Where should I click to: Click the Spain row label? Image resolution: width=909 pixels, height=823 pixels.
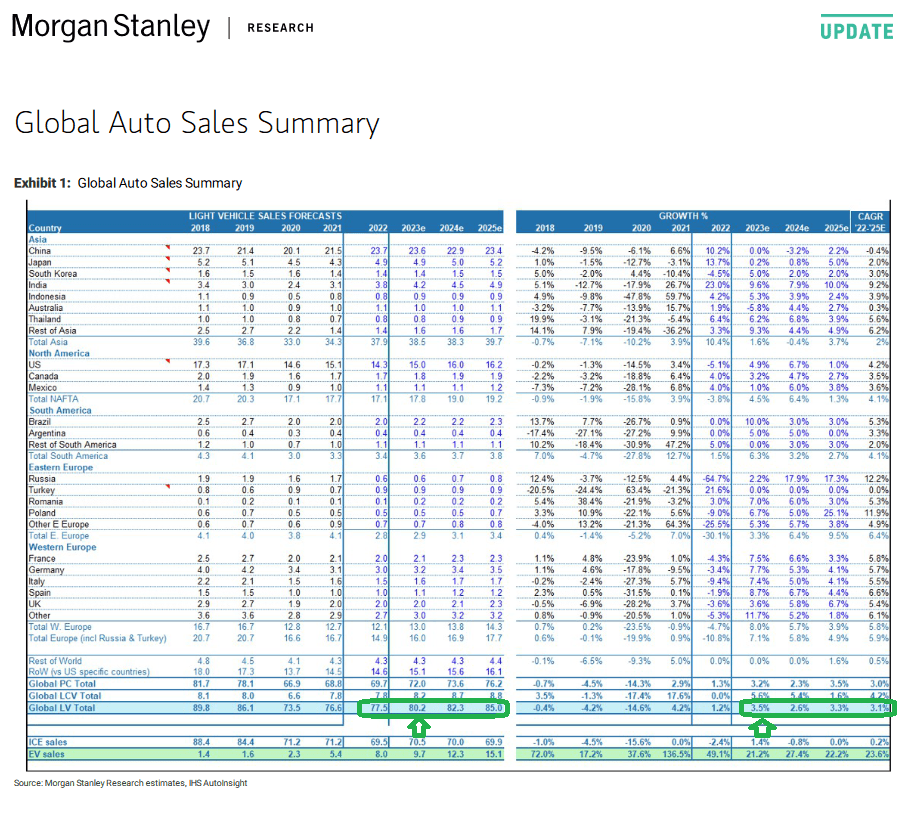click(39, 593)
